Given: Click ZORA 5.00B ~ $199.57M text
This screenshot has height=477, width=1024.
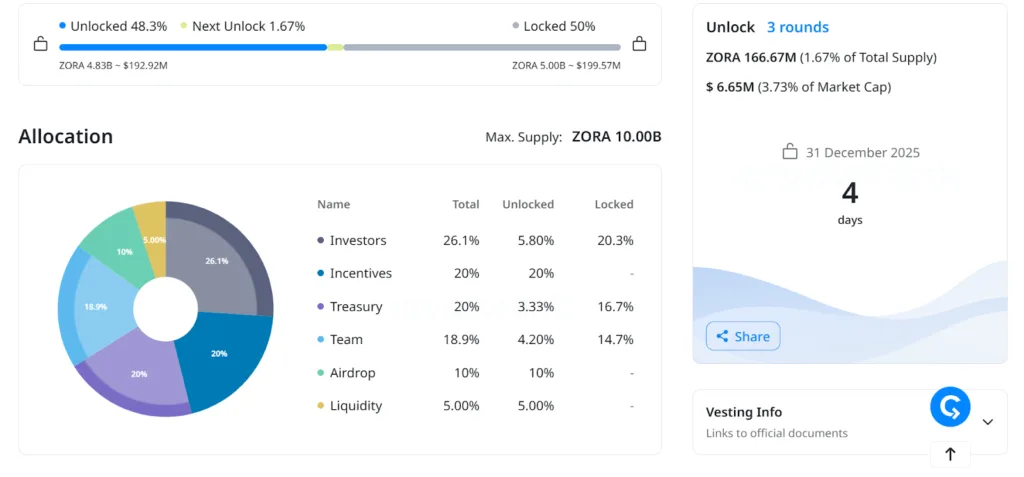Looking at the screenshot, I should [x=566, y=65].
